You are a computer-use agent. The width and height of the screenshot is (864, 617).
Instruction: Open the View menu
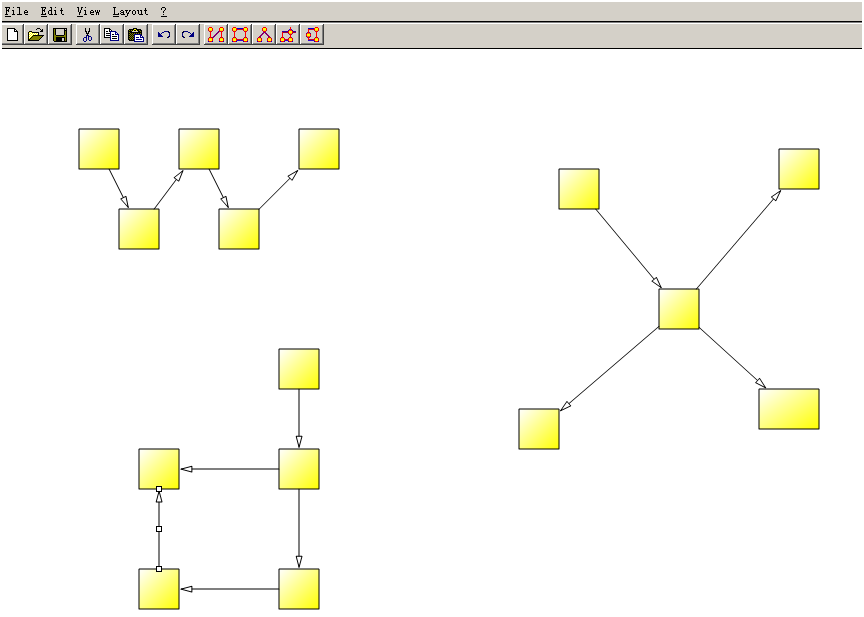click(88, 12)
